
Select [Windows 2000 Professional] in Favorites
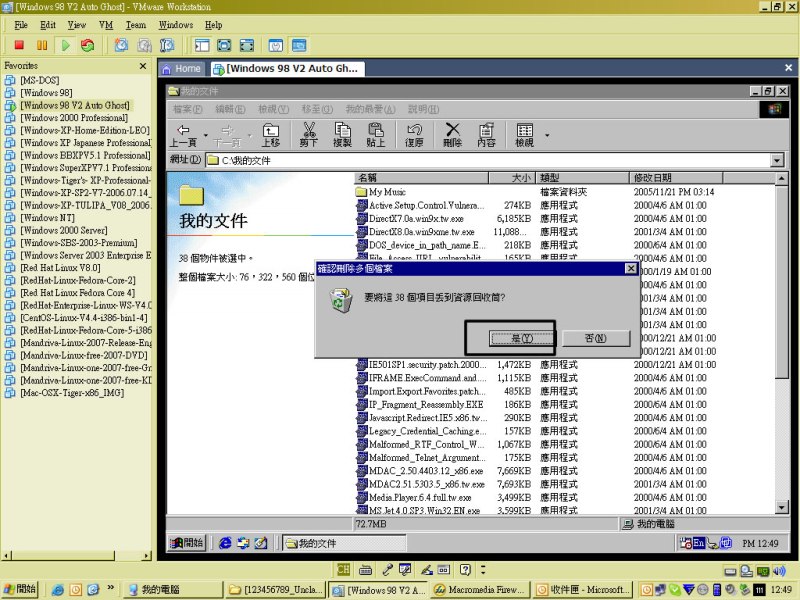click(73, 117)
